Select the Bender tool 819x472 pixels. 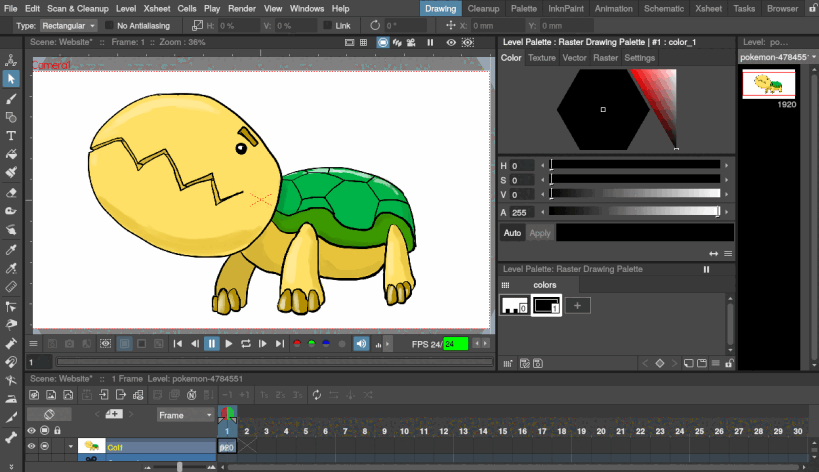[x=10, y=381]
